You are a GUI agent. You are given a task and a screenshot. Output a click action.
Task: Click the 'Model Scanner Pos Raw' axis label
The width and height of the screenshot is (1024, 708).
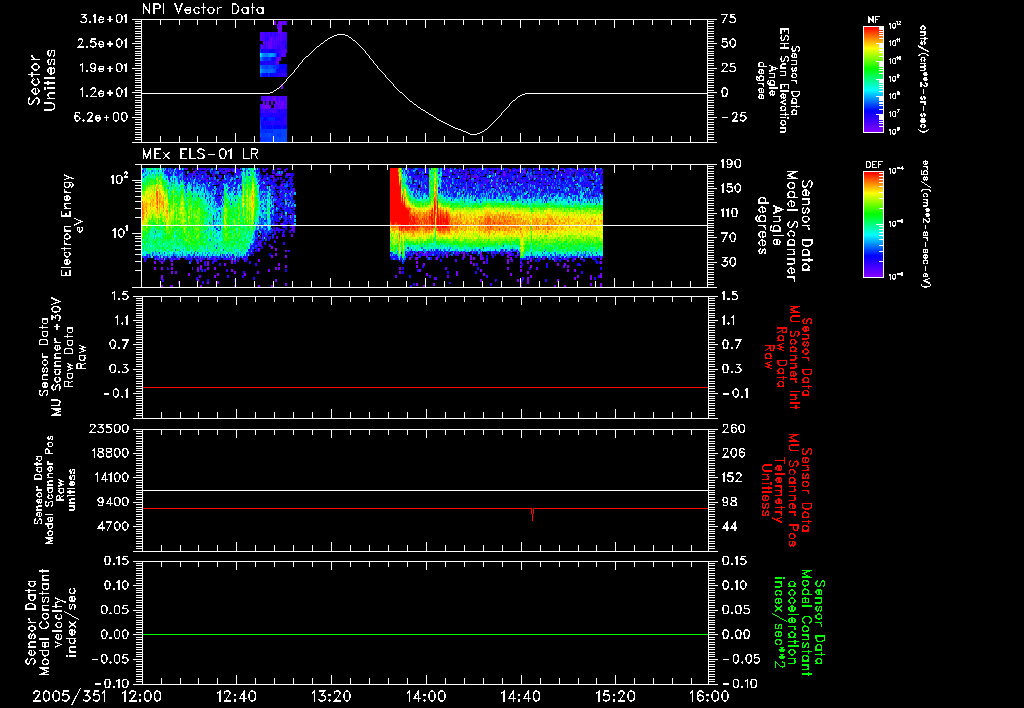55,490
